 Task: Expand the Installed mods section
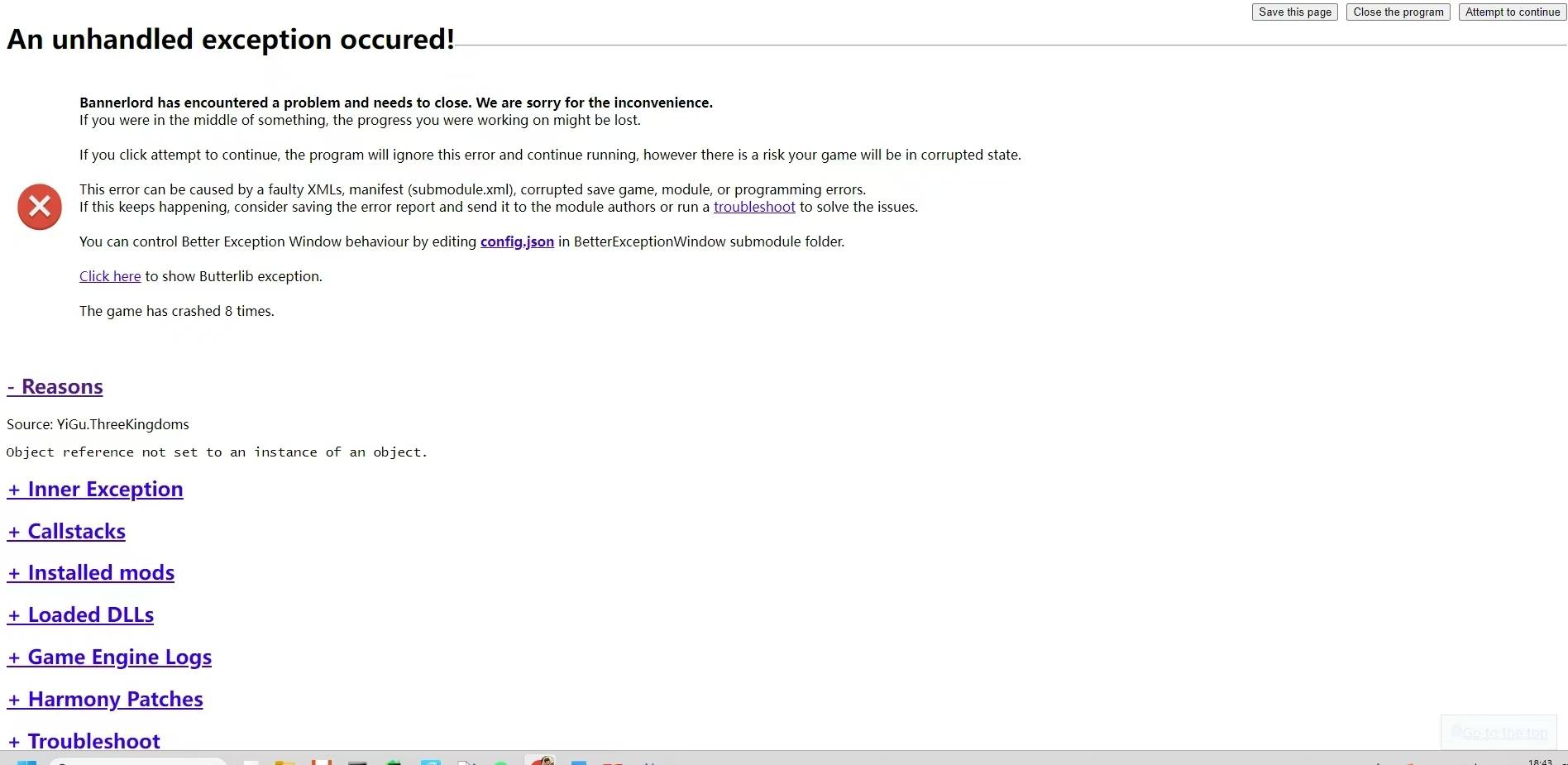tap(91, 573)
